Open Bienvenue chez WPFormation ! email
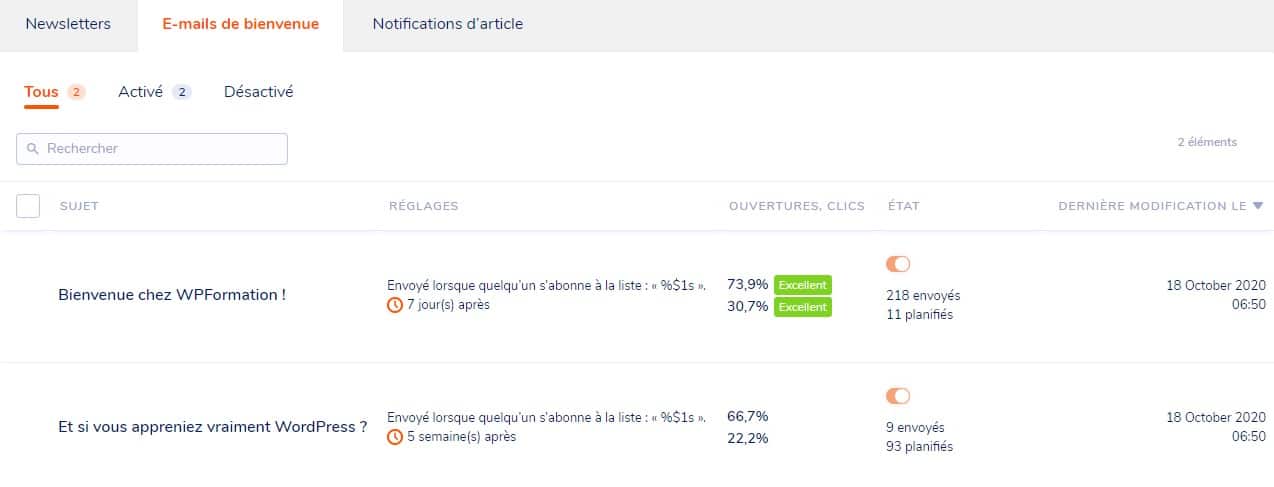This screenshot has width=1274, height=487. click(x=172, y=295)
